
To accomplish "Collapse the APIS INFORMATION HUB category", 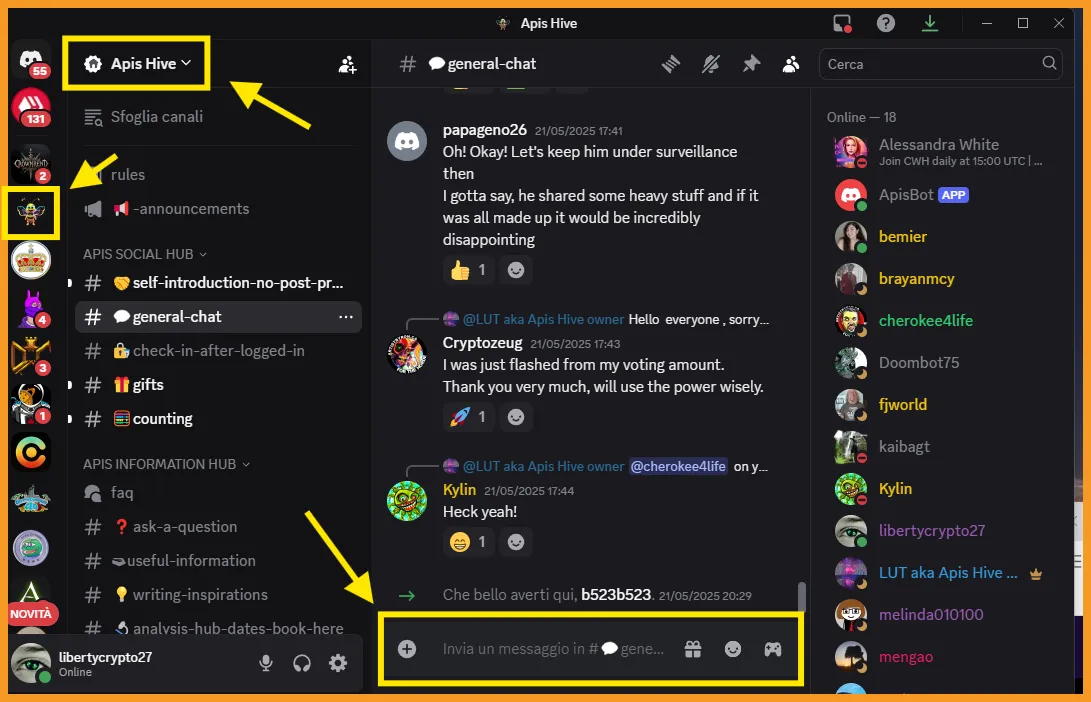I will tap(166, 464).
